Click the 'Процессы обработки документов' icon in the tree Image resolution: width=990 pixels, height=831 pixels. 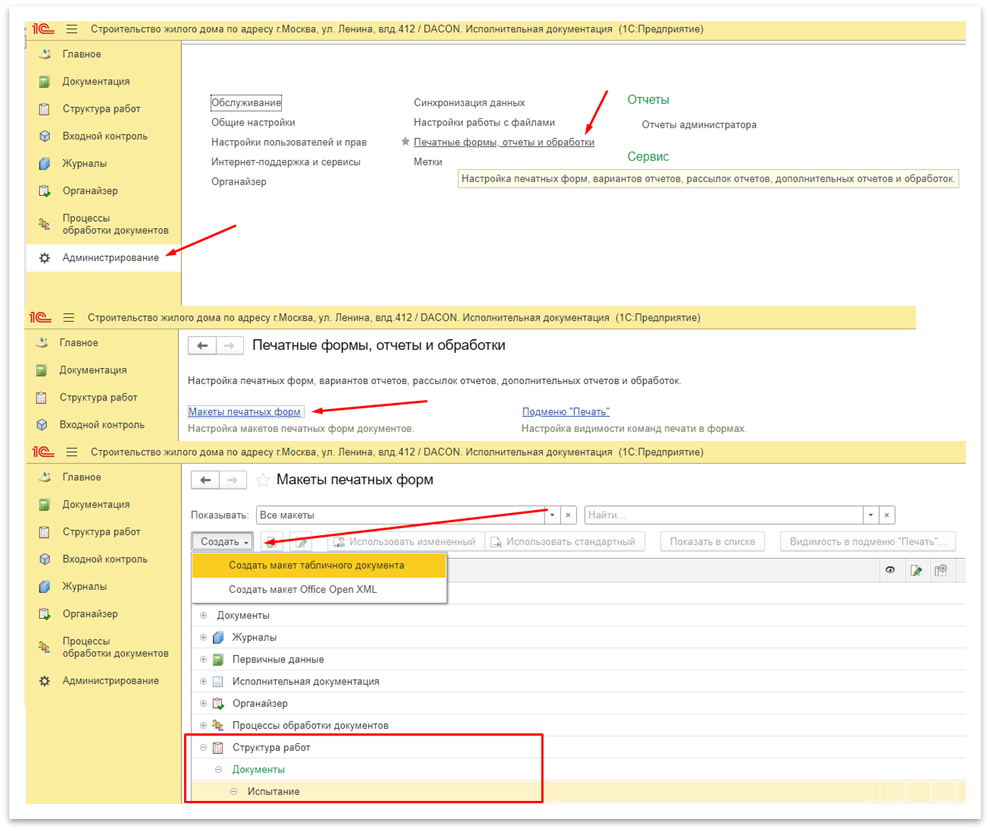point(218,726)
